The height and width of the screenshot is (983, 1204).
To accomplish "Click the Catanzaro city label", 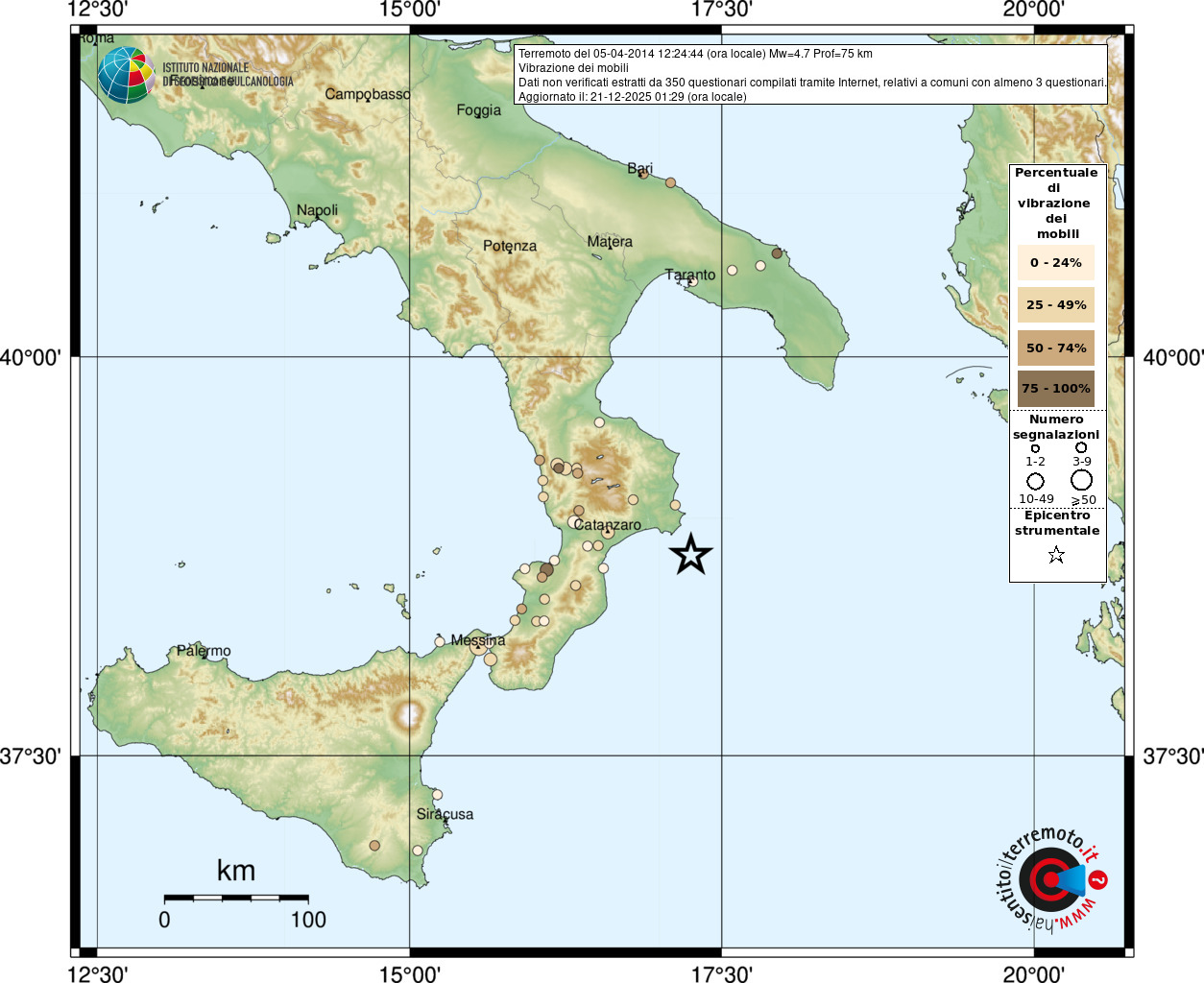I will click(x=608, y=525).
